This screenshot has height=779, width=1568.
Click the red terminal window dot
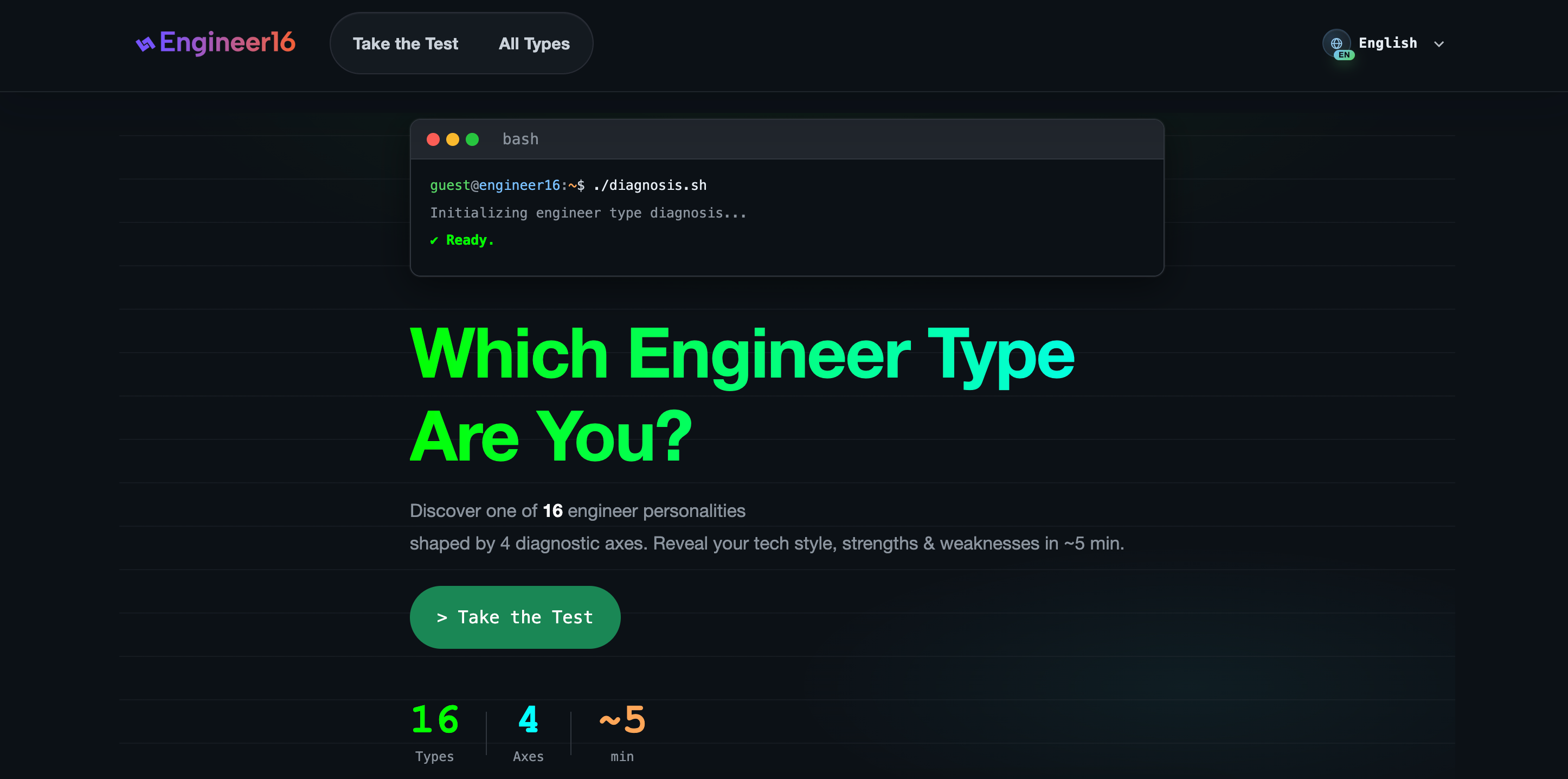433,139
